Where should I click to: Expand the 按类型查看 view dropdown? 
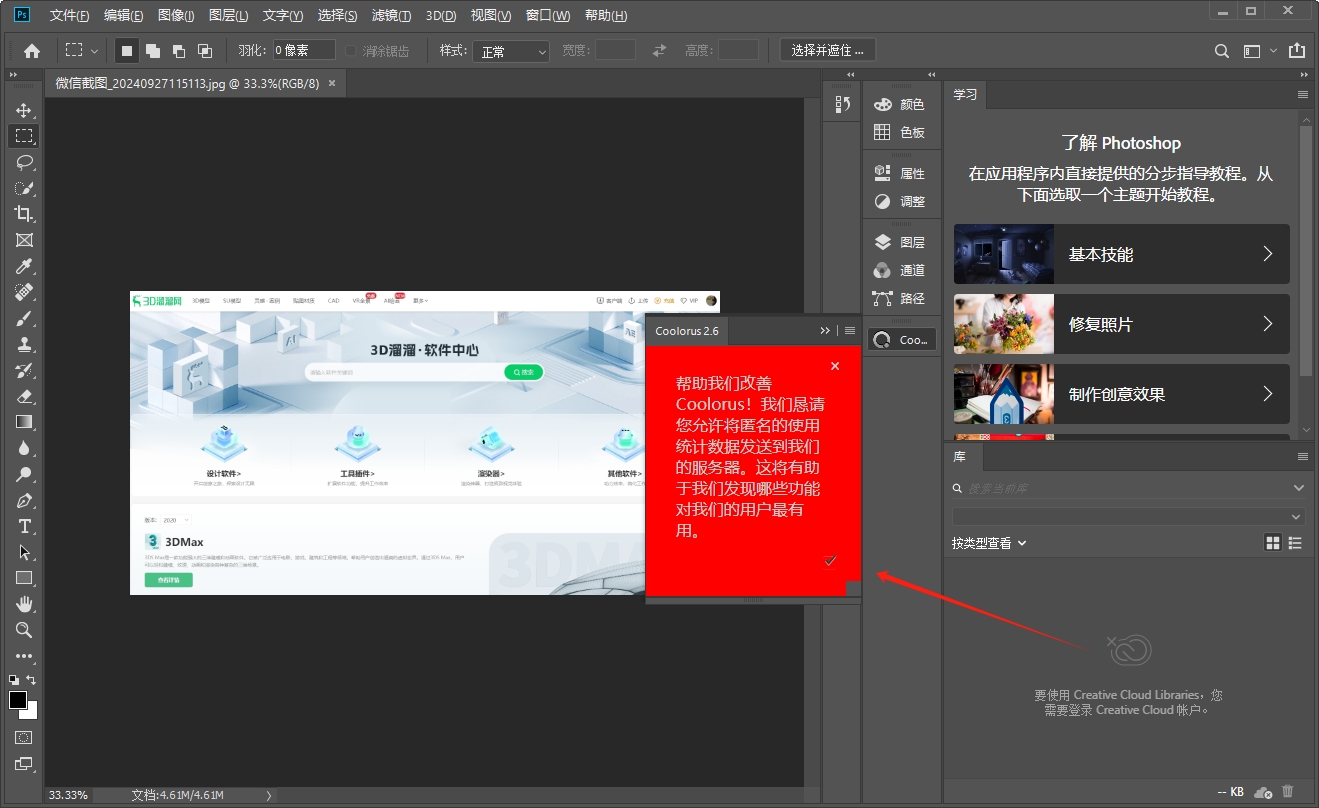(x=989, y=543)
